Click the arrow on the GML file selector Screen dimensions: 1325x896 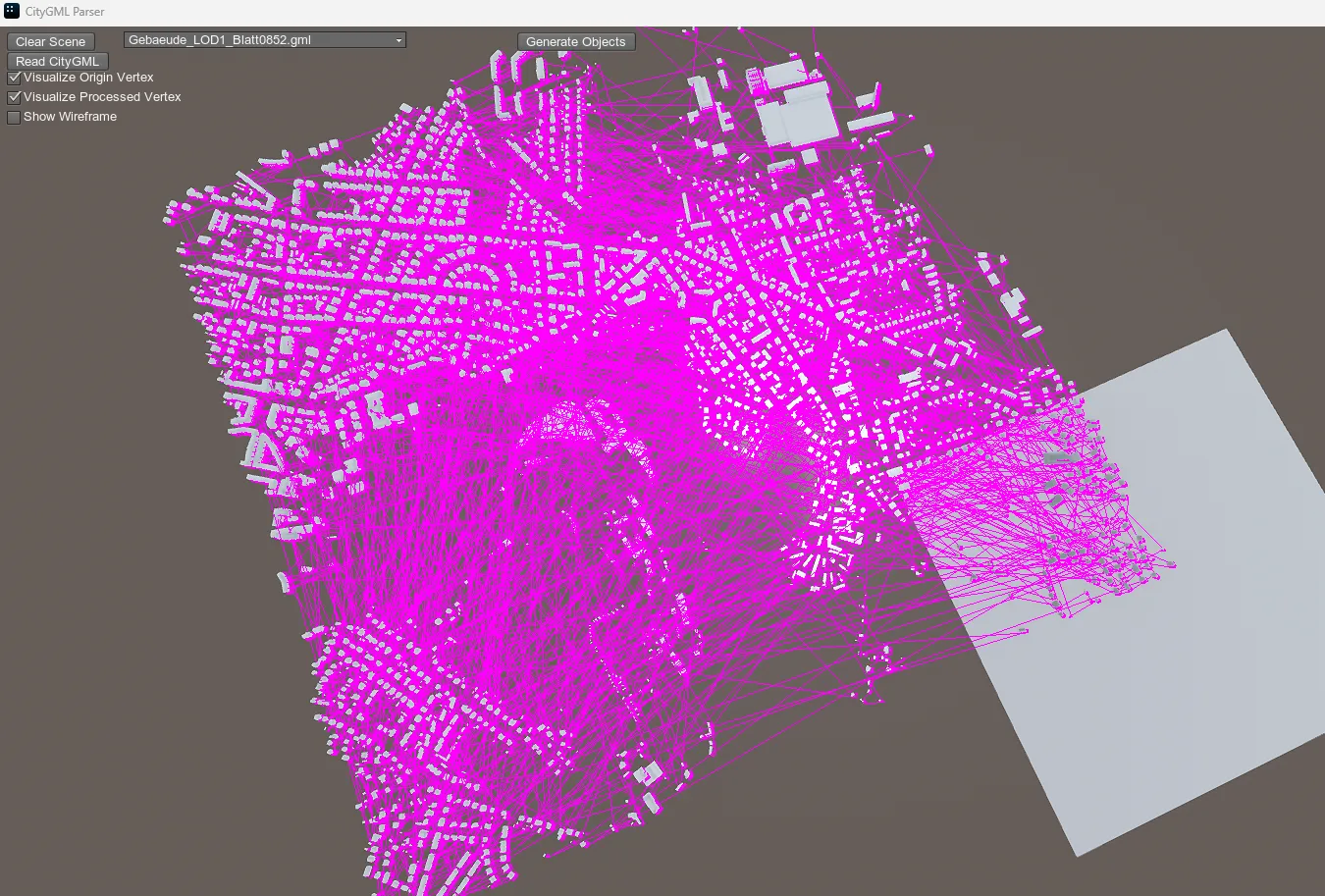point(398,41)
